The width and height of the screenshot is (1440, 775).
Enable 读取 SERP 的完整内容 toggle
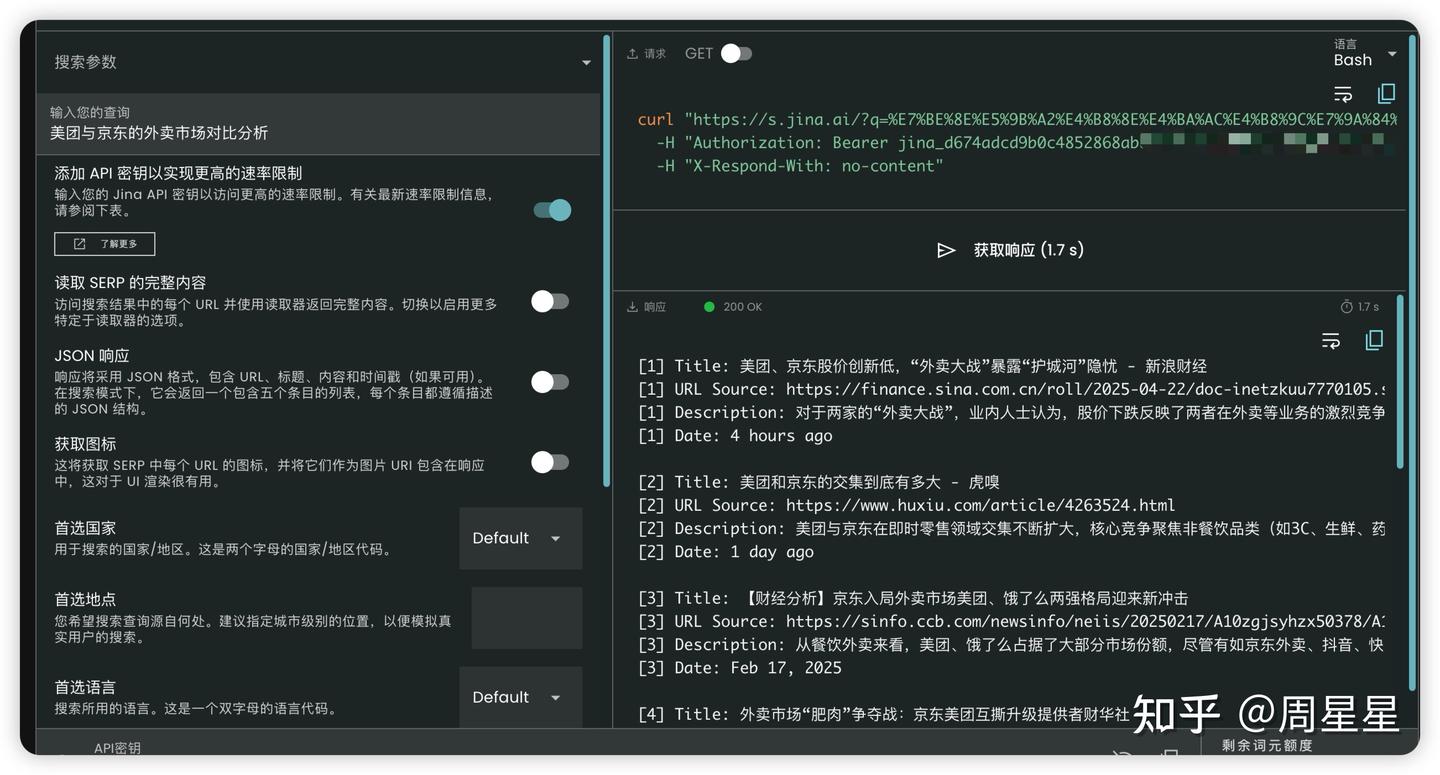tap(549, 301)
